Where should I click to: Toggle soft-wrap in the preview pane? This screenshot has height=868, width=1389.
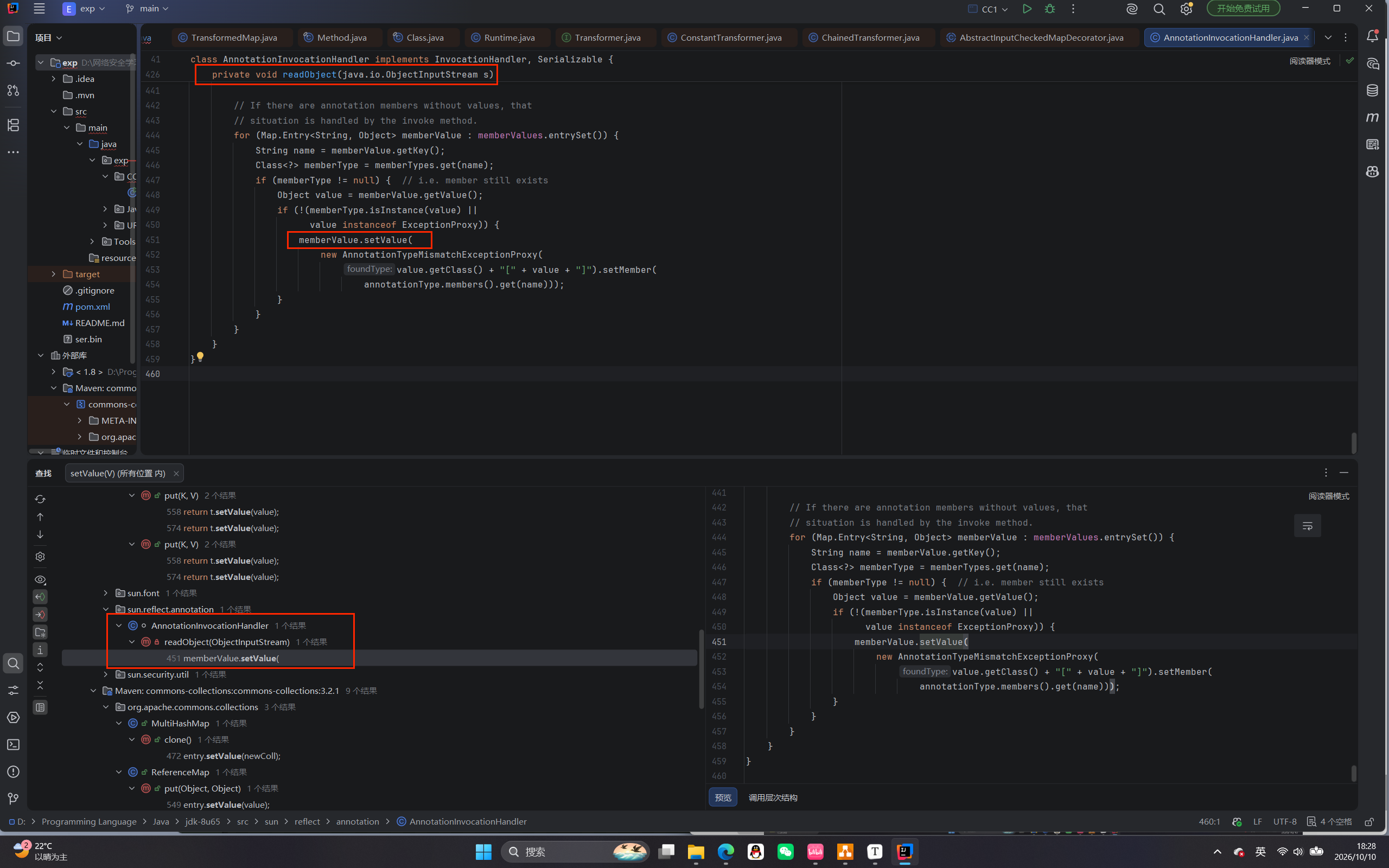(1308, 526)
